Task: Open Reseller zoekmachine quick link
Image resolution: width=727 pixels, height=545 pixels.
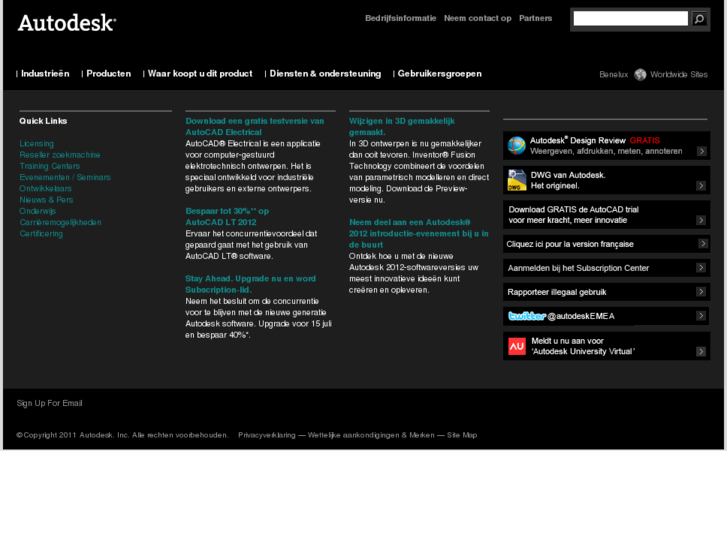Action: [x=60, y=155]
